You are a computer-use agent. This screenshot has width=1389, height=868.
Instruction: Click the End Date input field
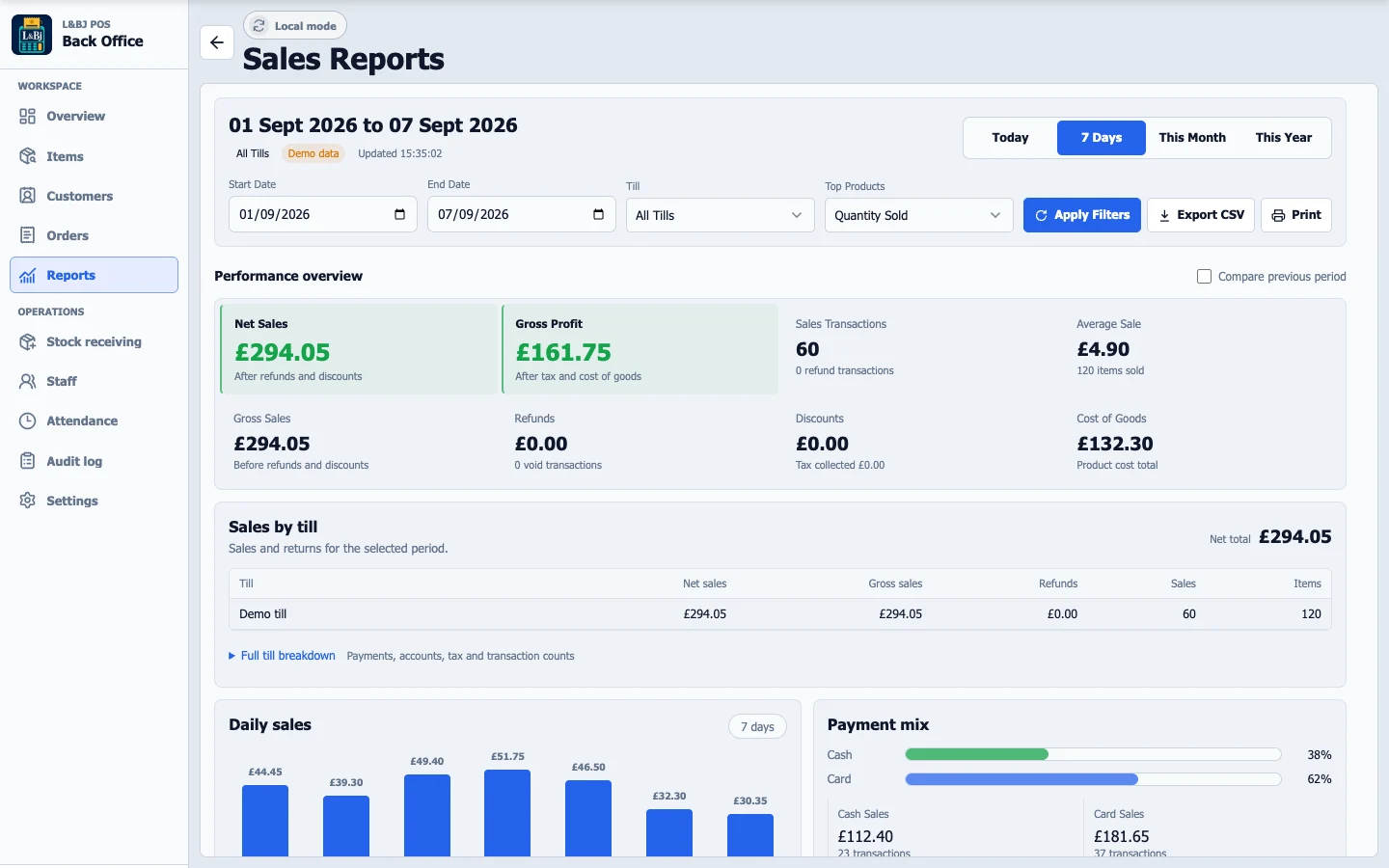(521, 214)
